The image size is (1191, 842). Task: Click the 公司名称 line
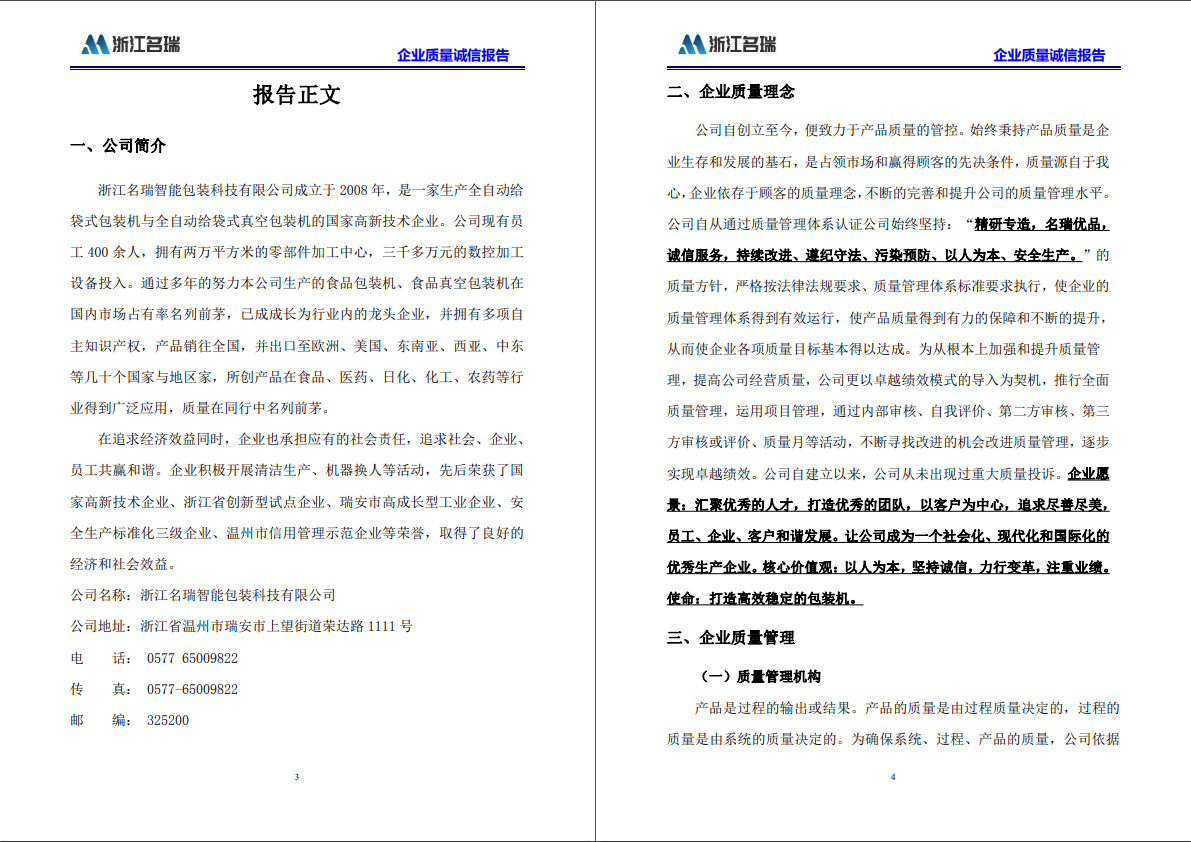click(203, 595)
